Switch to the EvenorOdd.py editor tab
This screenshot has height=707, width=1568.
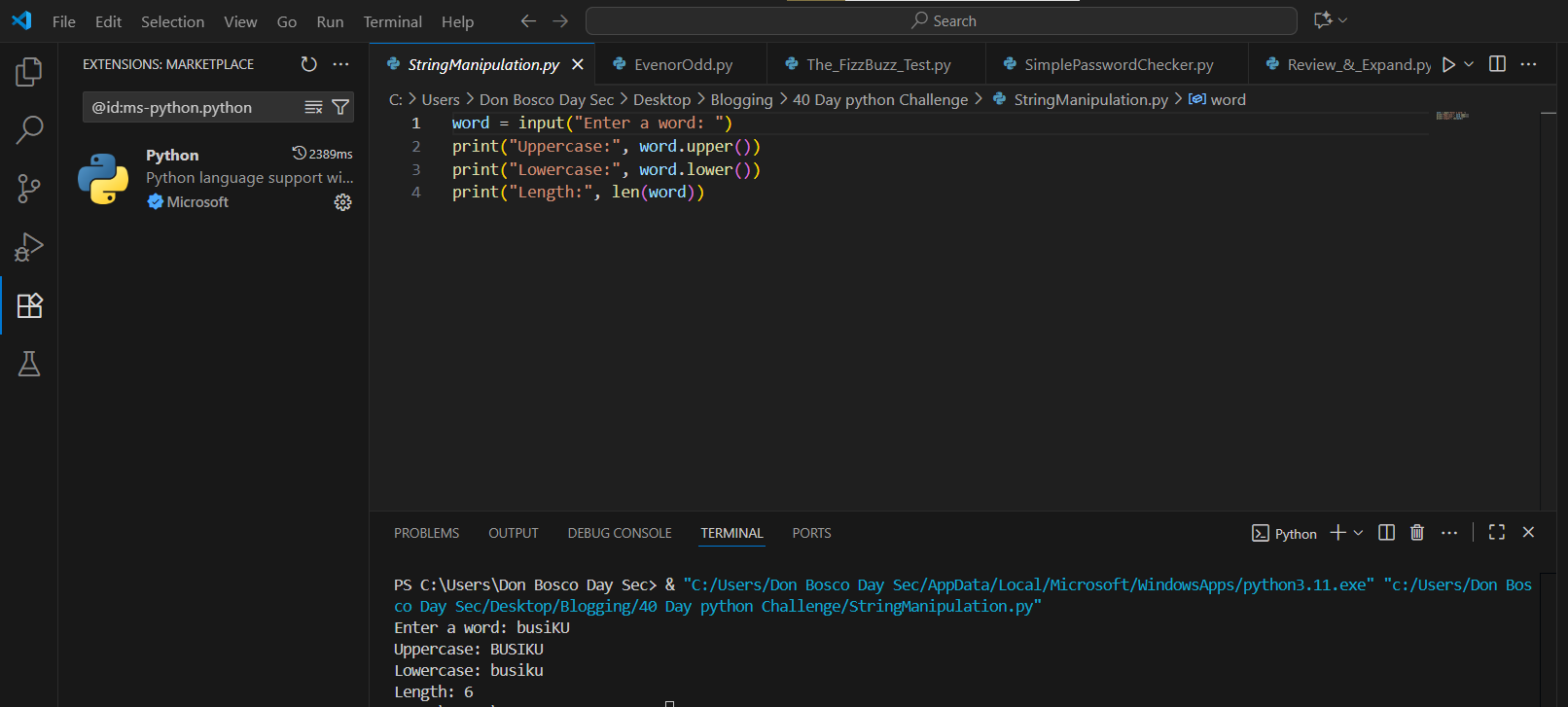[683, 65]
